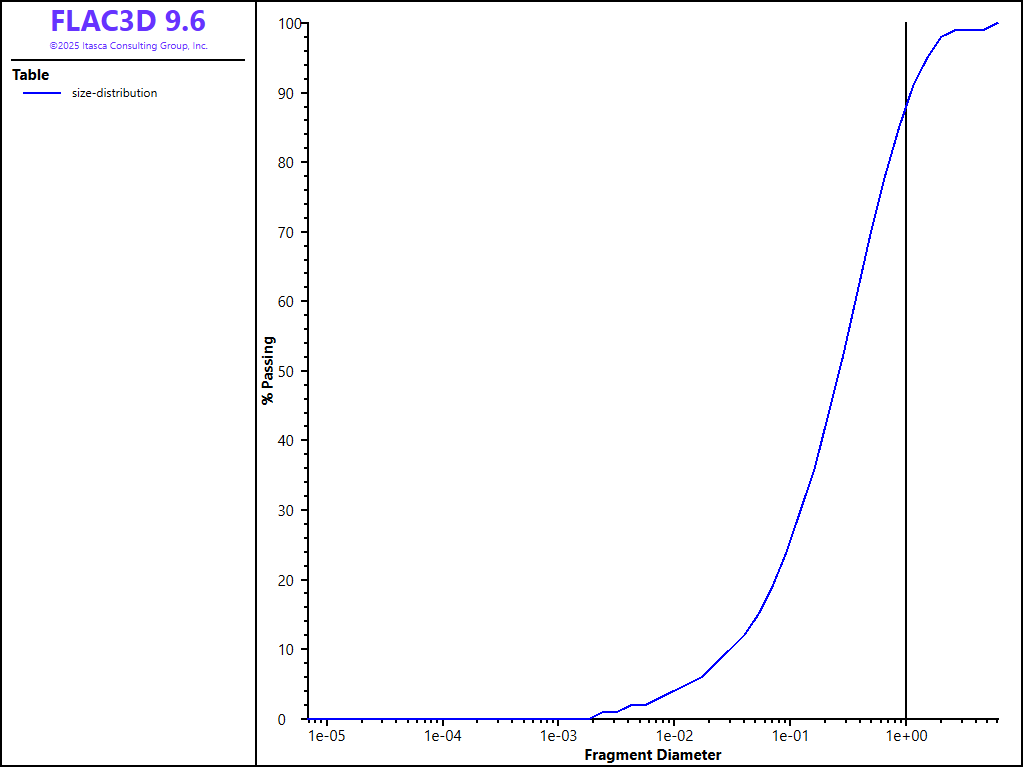Click the % Passing axis title
Image resolution: width=1024 pixels, height=768 pixels.
point(268,370)
